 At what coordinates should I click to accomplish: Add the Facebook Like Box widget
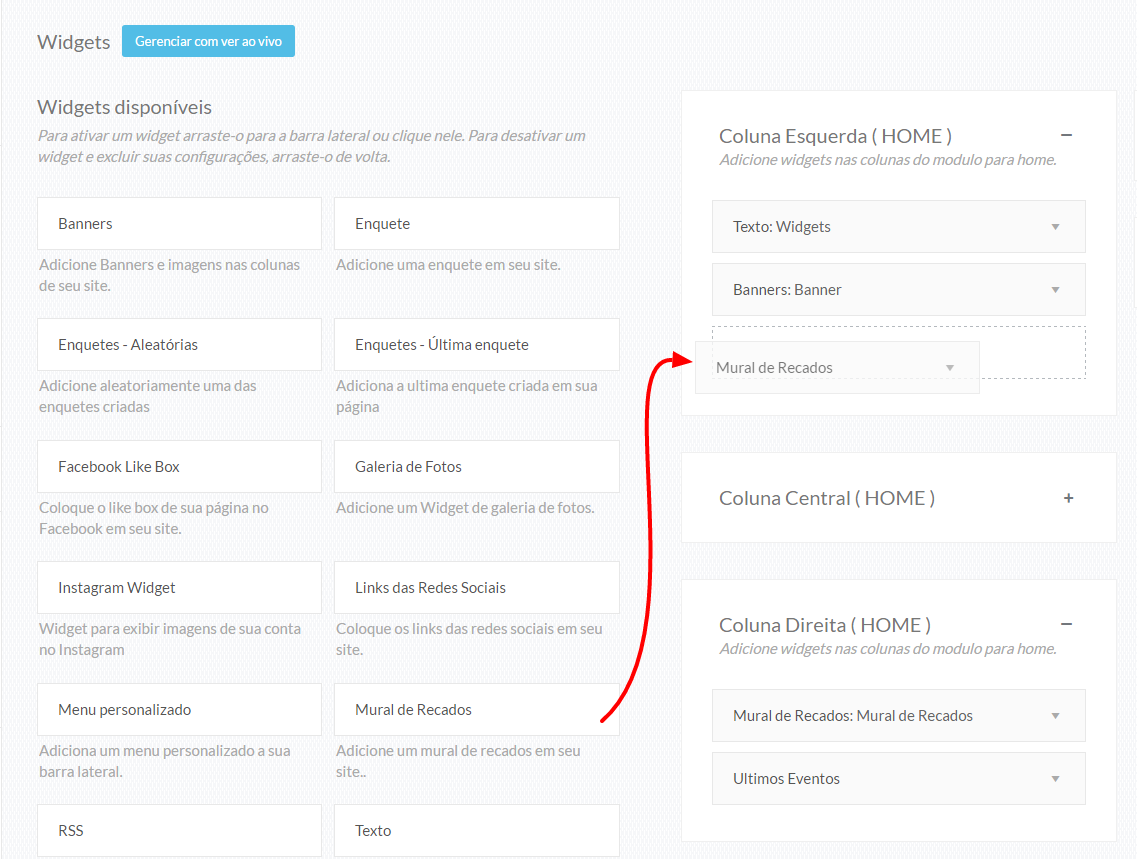(x=179, y=466)
